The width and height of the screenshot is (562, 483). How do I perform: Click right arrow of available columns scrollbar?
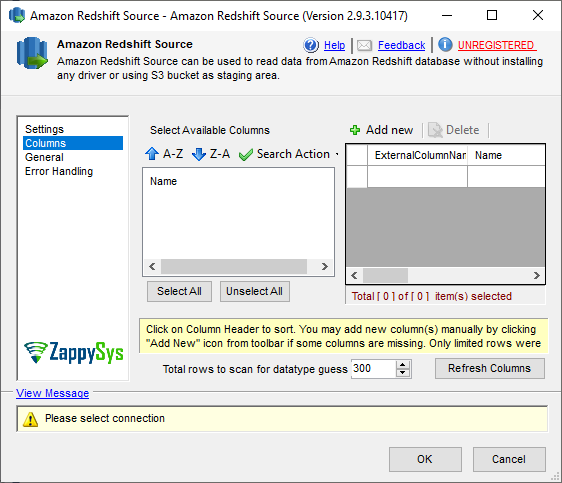point(325,267)
